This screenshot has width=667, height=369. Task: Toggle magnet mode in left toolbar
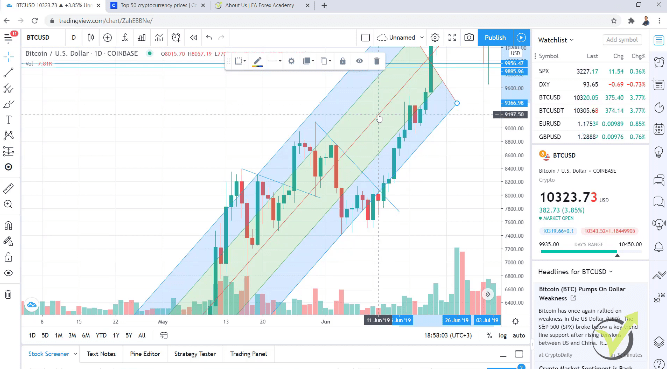[x=9, y=225]
